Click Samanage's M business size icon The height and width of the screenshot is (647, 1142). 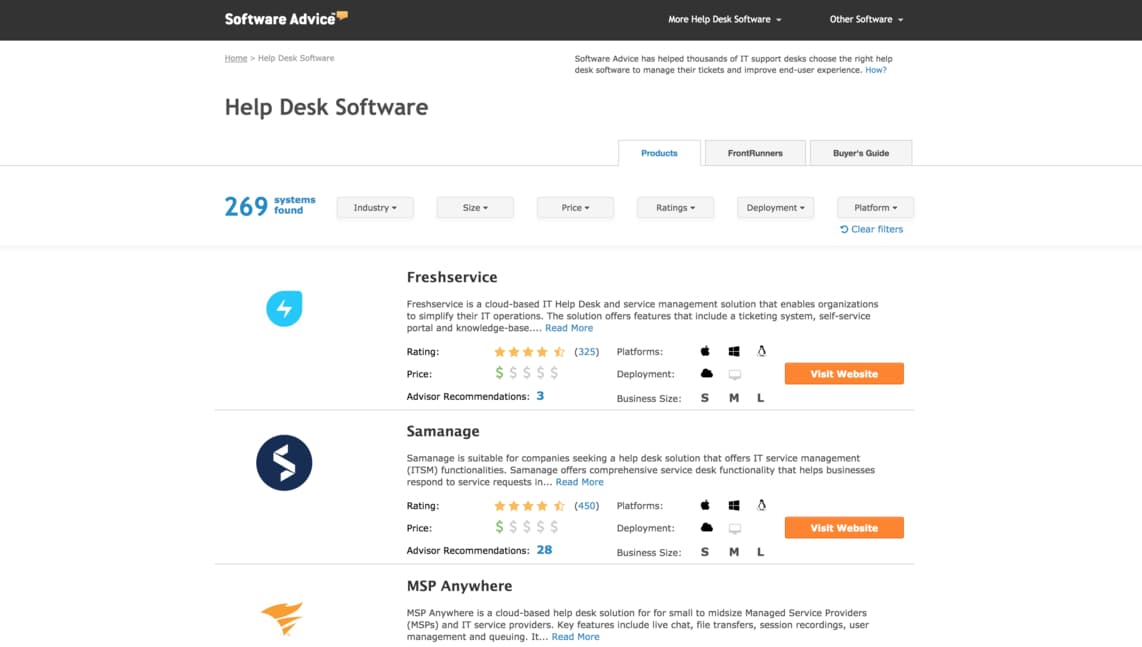(x=734, y=552)
